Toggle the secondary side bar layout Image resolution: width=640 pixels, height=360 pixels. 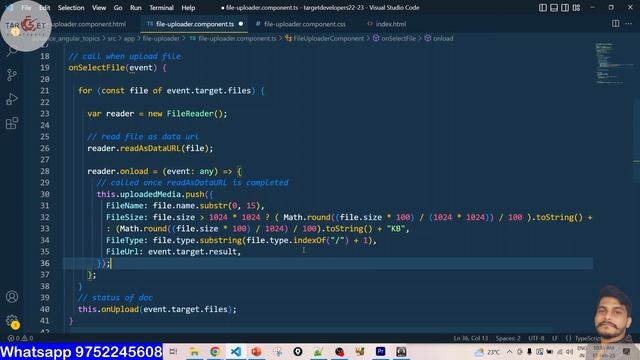[565, 7]
